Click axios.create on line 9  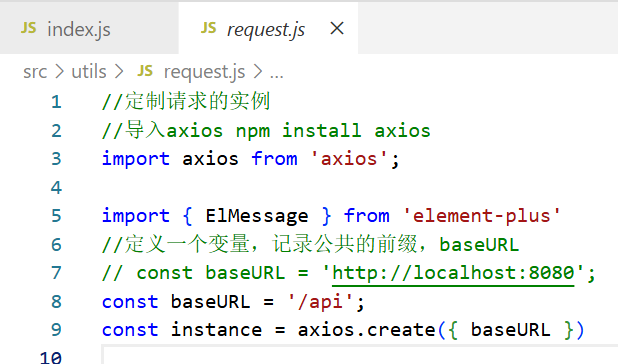click(x=367, y=330)
